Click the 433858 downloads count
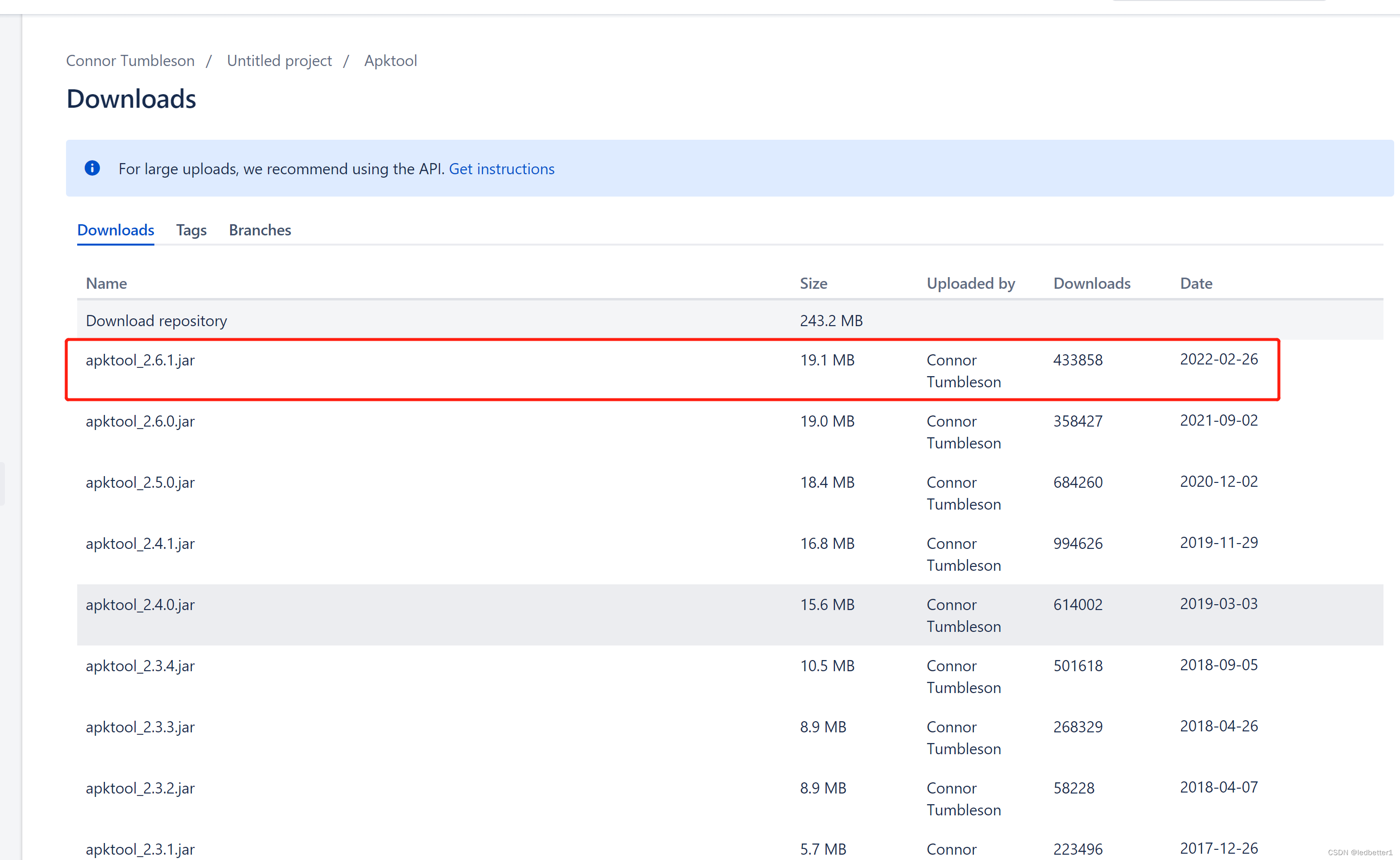1400x860 pixels. coord(1078,360)
